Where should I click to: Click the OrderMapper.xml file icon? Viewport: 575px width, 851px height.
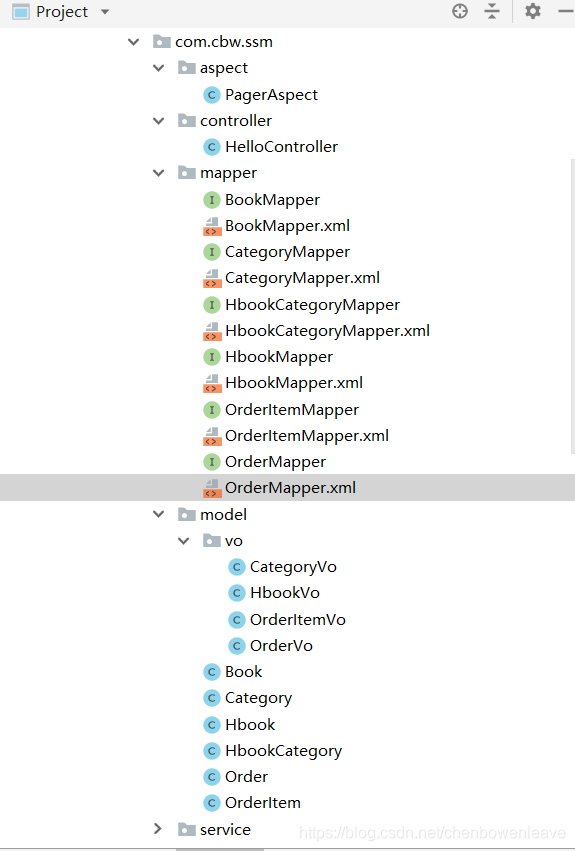[x=211, y=488]
